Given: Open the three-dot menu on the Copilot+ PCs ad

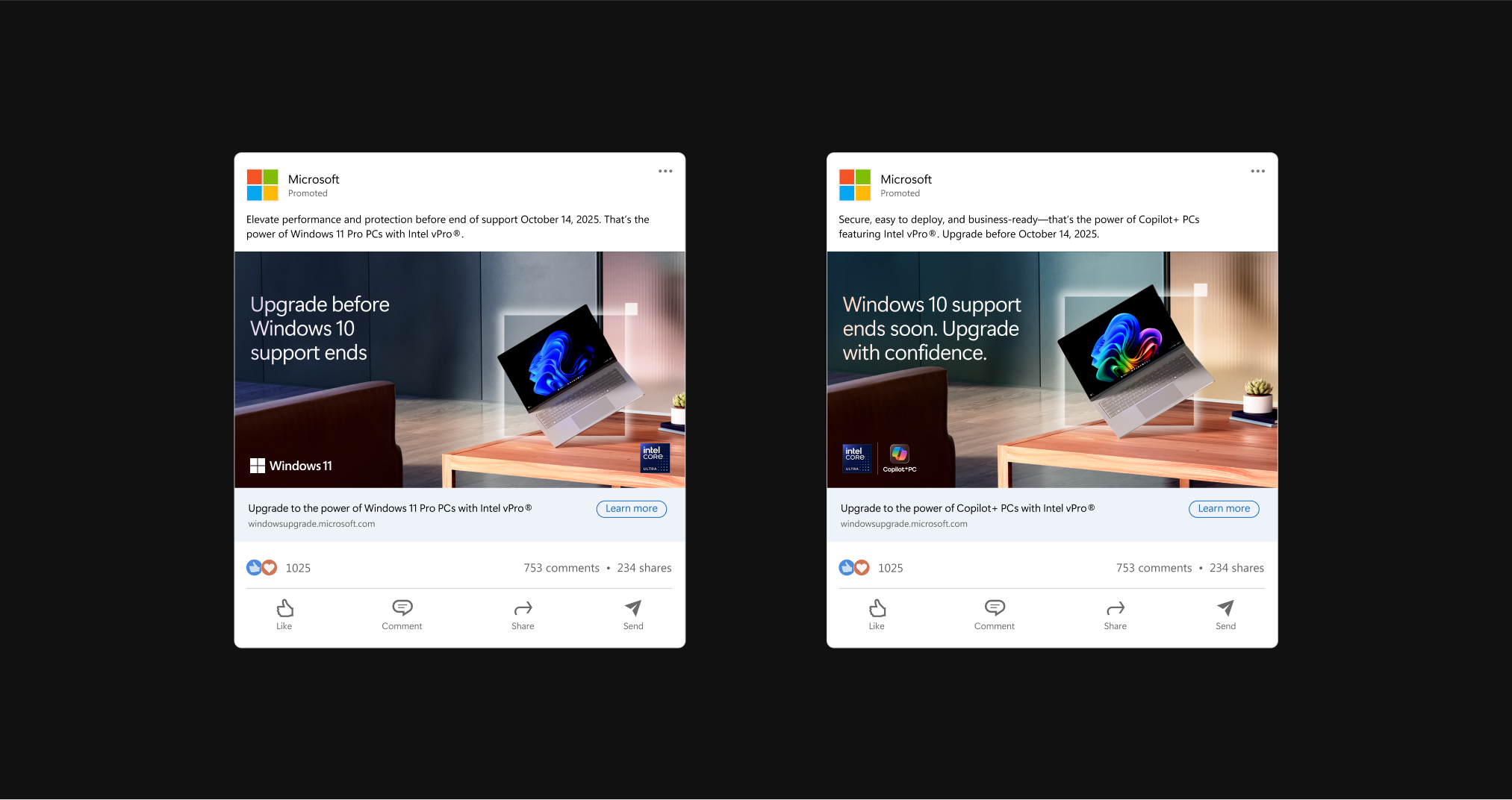Looking at the screenshot, I should click(1257, 171).
